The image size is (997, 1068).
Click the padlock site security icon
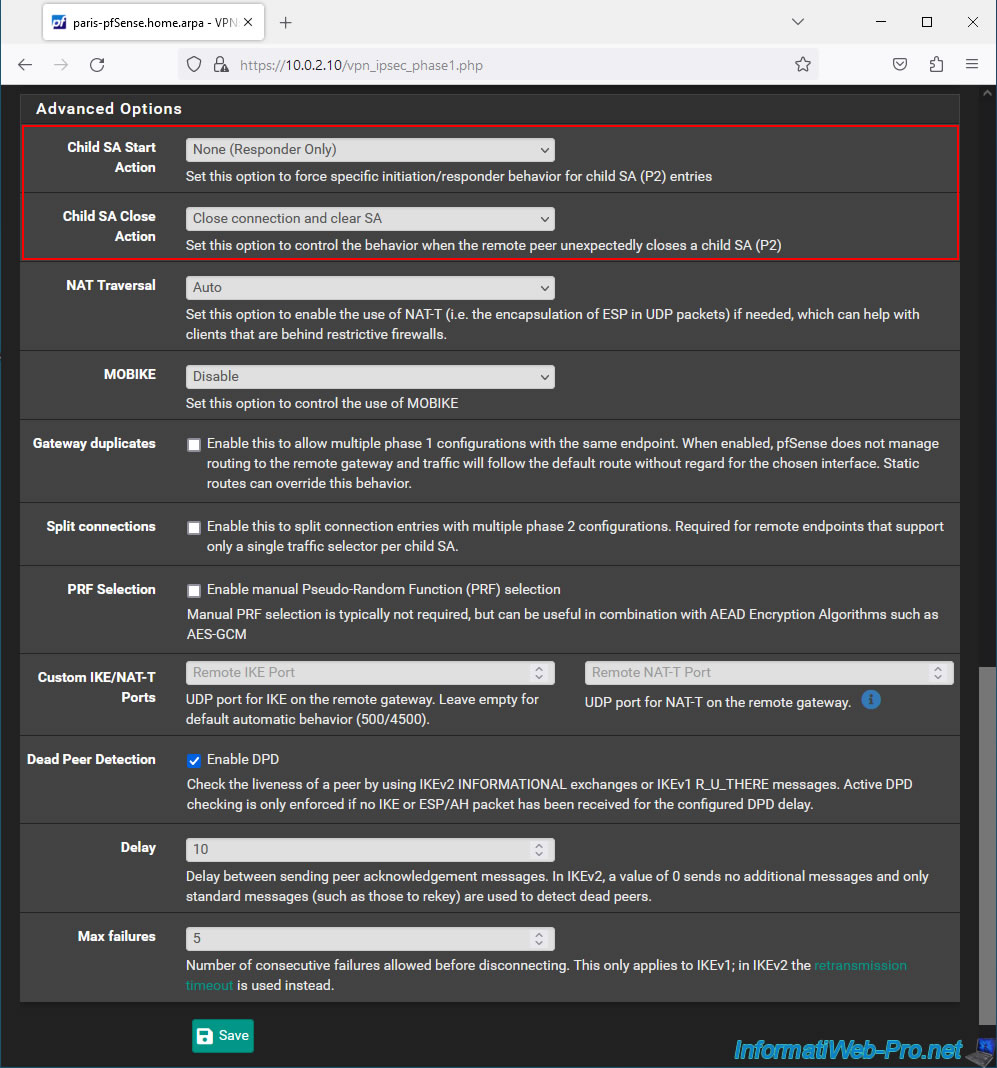(221, 65)
